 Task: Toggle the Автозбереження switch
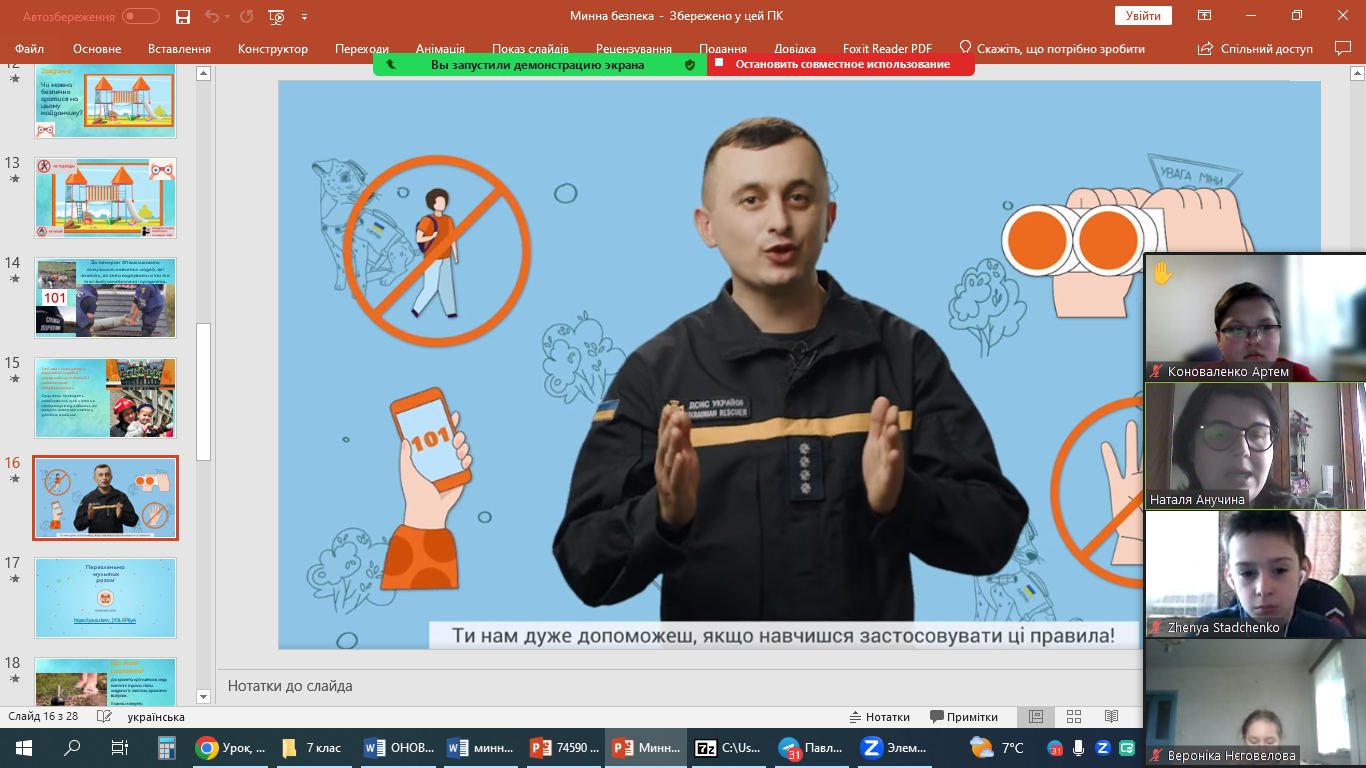(x=141, y=16)
